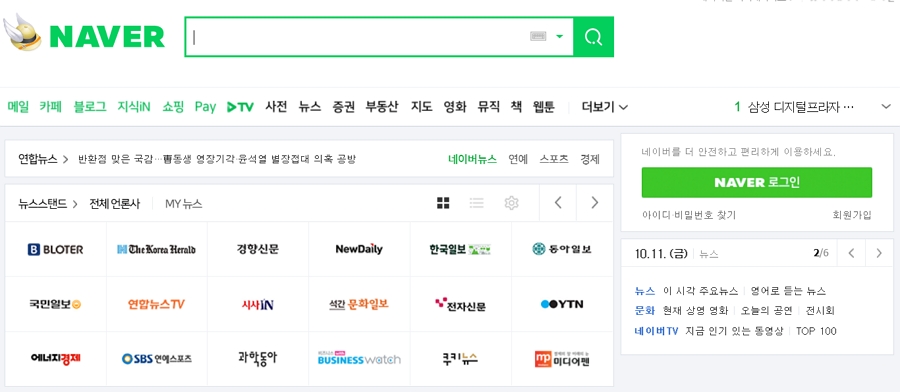Screen dimensions: 900x392
Task: Open newsstand settings gear
Action: [x=511, y=203]
